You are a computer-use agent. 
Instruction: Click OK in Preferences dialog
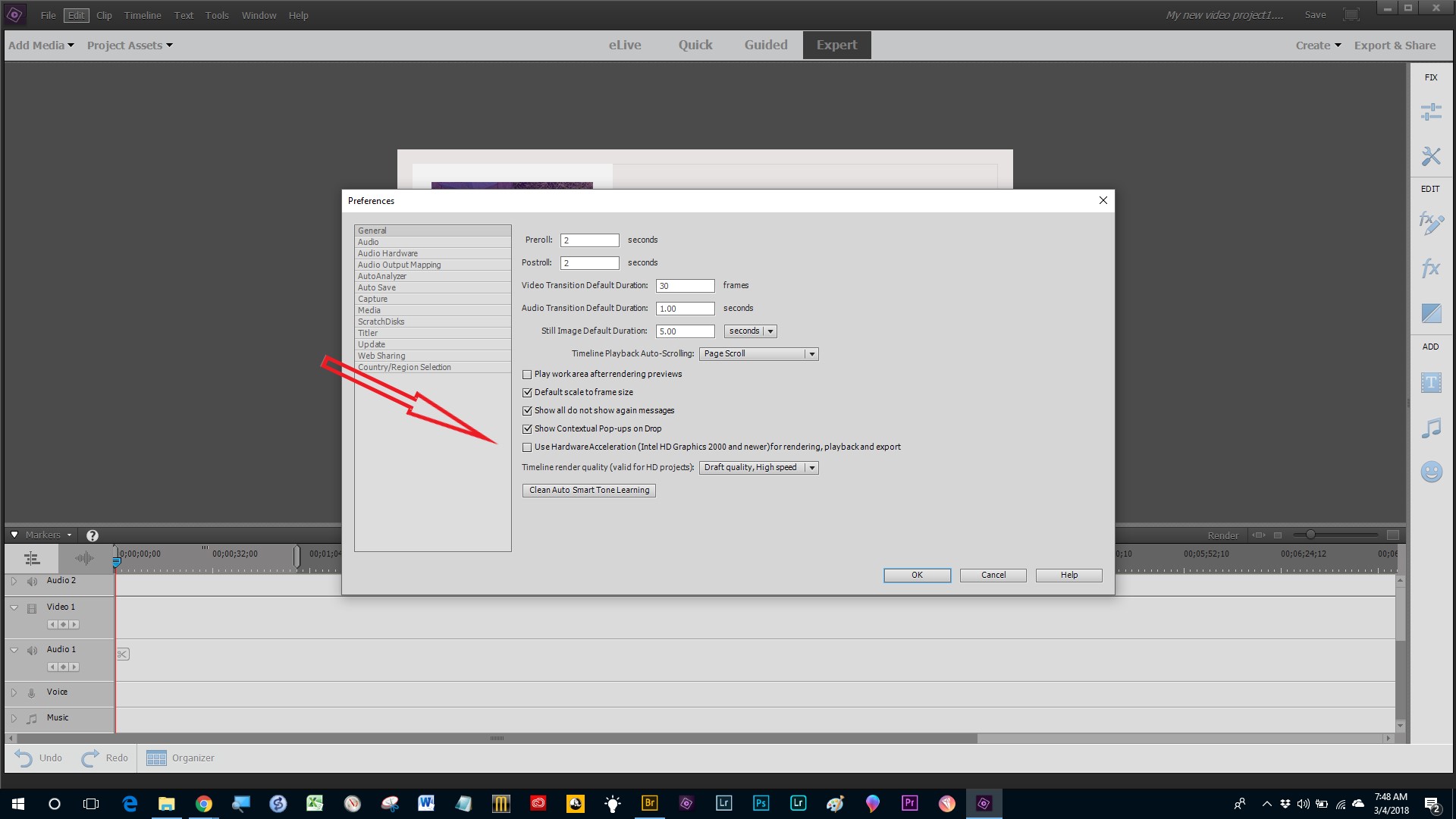tap(917, 576)
